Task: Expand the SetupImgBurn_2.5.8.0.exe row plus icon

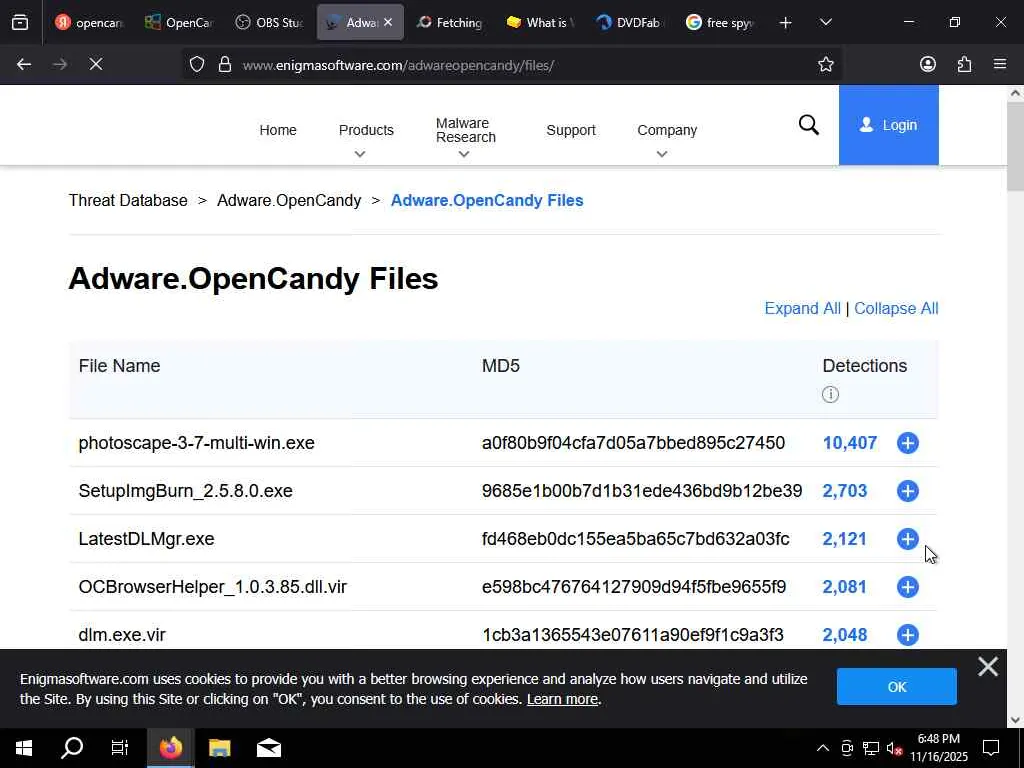Action: click(908, 491)
